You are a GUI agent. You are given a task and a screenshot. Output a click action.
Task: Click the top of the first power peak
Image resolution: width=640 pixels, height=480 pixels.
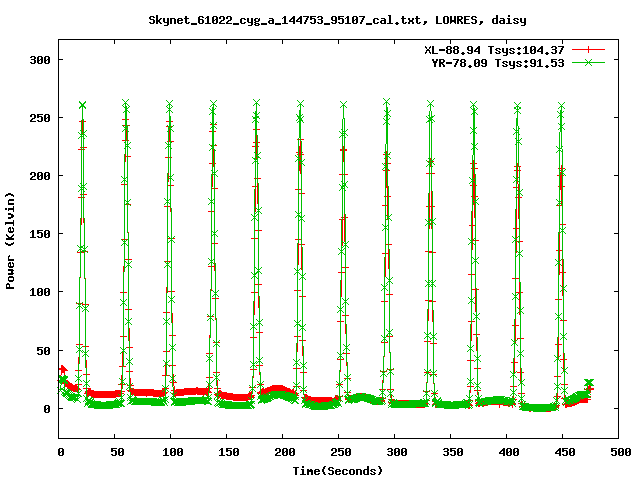[x=82, y=105]
